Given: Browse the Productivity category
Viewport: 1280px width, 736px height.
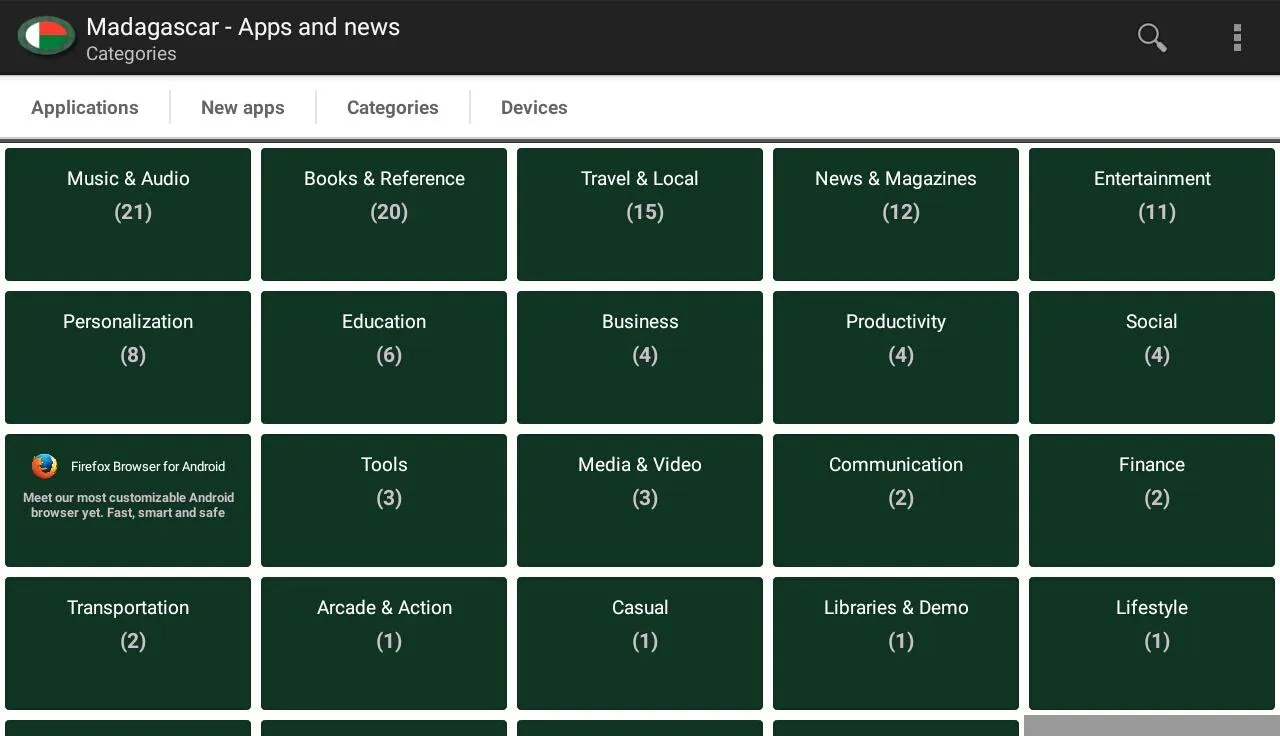Looking at the screenshot, I should [896, 357].
